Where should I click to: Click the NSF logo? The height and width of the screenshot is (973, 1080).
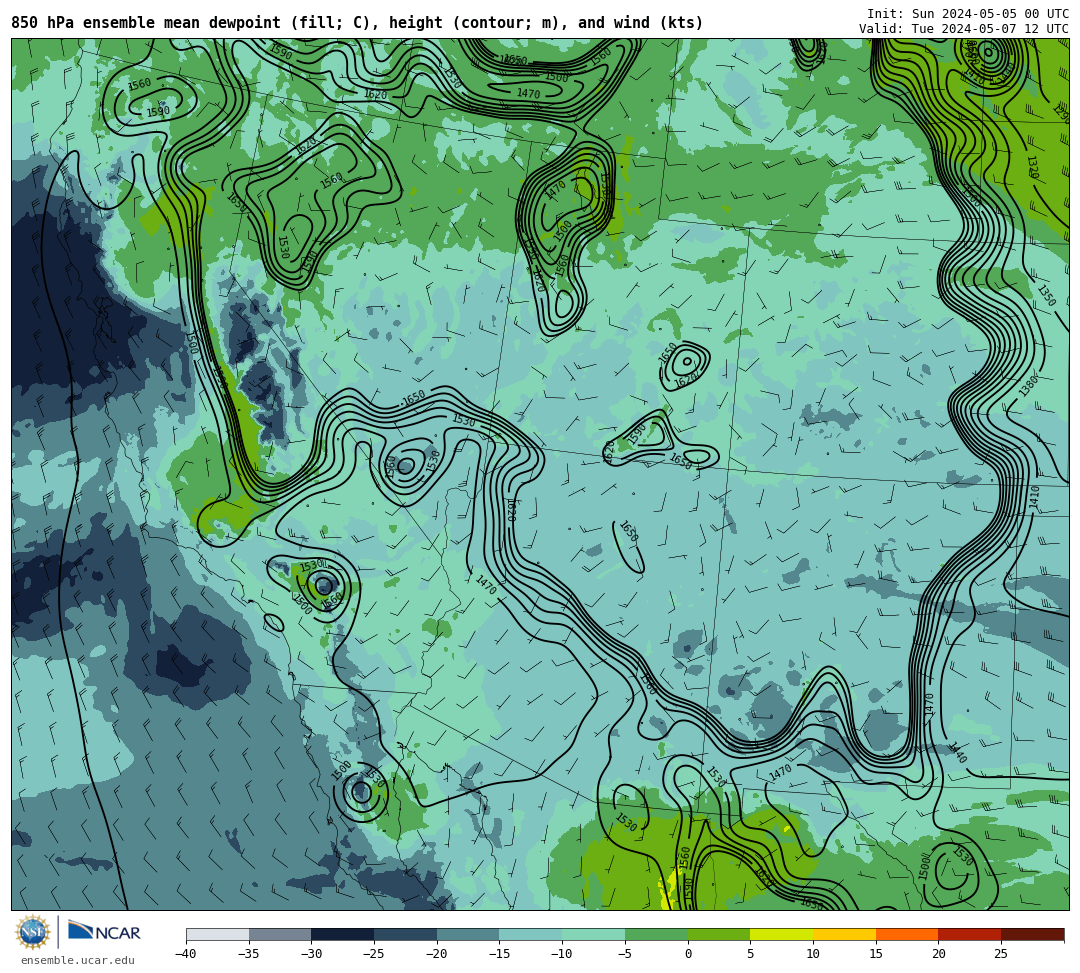pos(33,933)
